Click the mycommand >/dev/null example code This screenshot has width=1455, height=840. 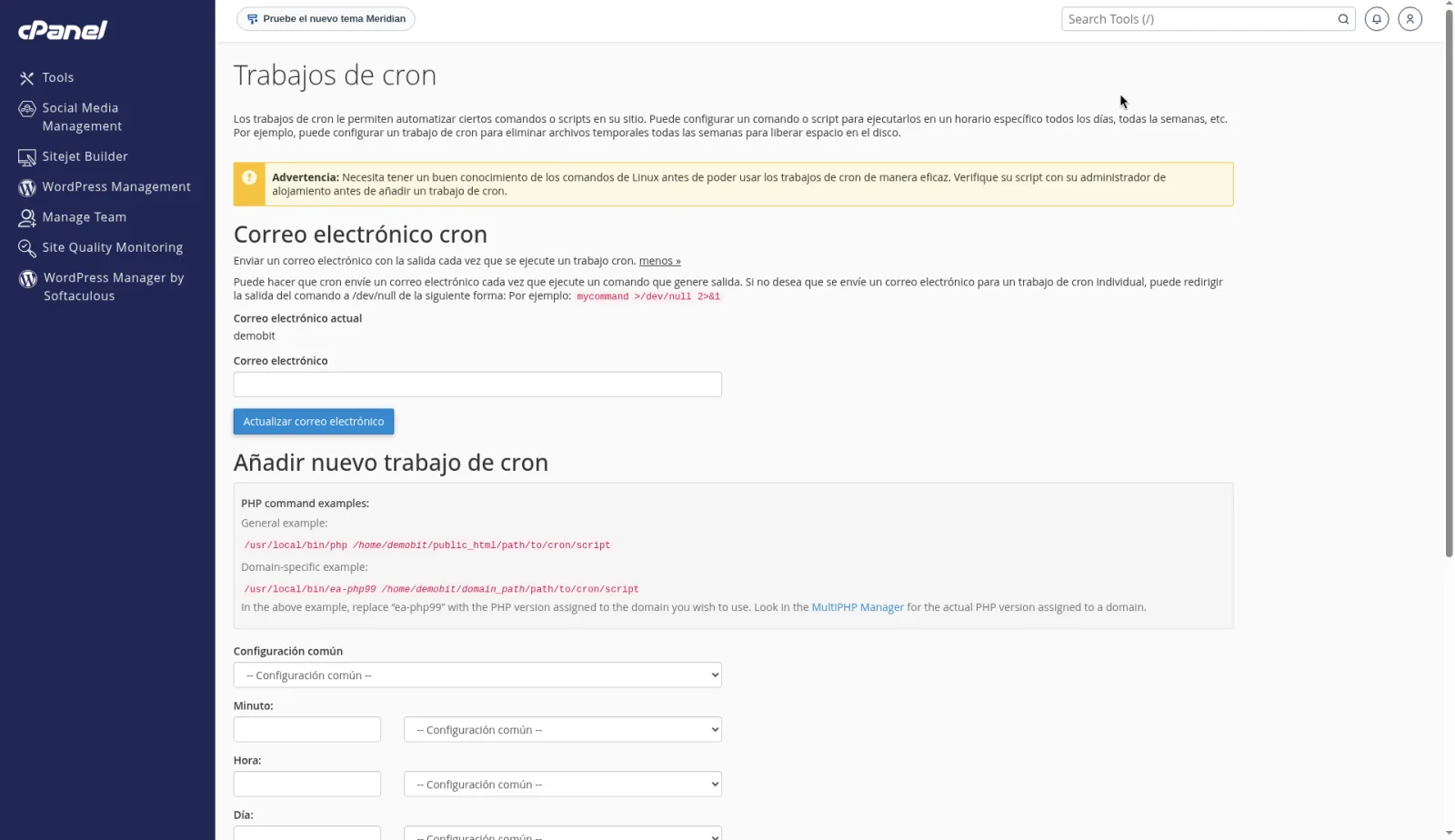[x=648, y=297]
